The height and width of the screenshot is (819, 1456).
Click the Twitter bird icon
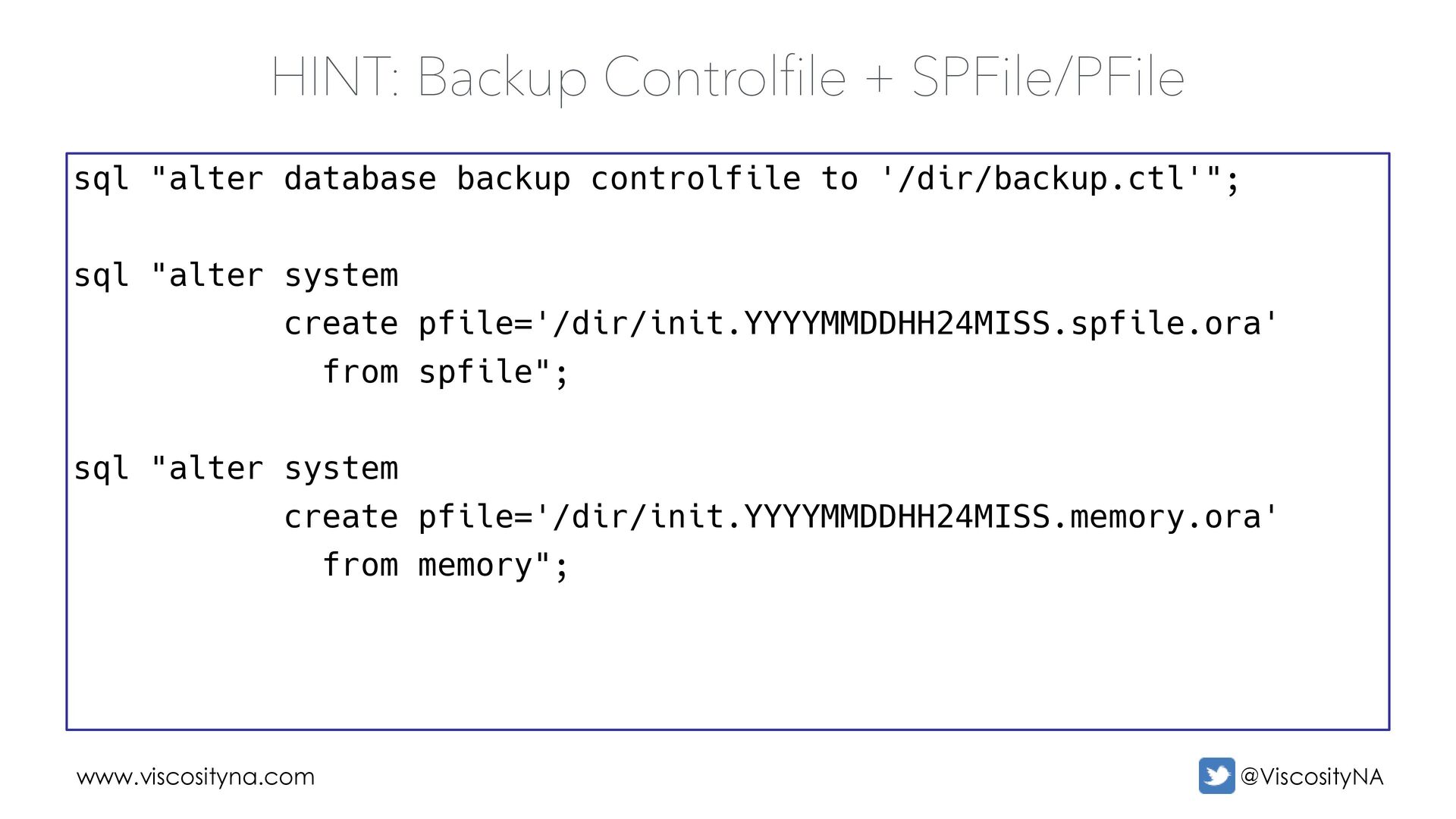(x=1216, y=776)
